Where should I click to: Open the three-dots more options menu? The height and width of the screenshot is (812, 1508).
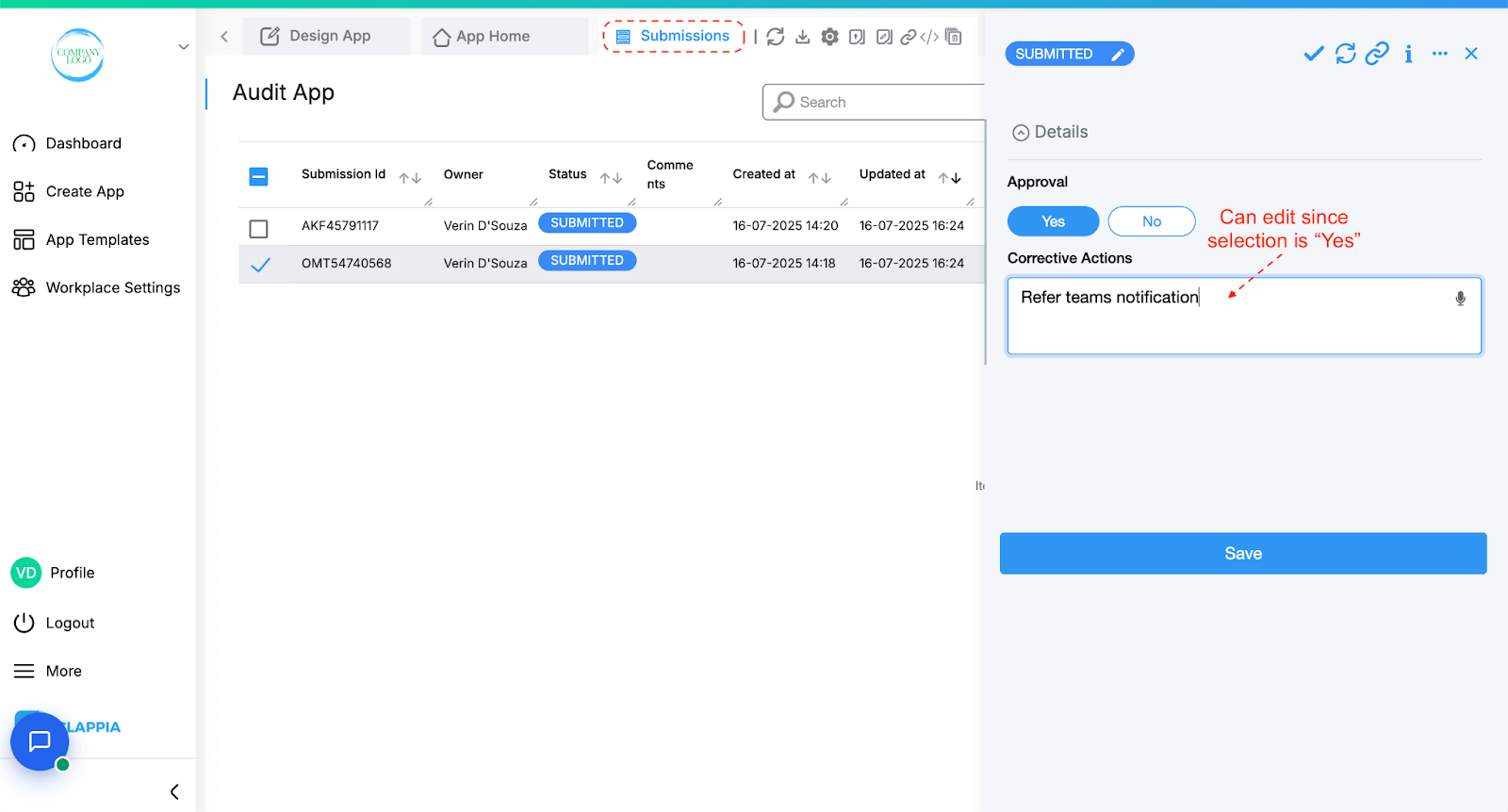[x=1439, y=54]
